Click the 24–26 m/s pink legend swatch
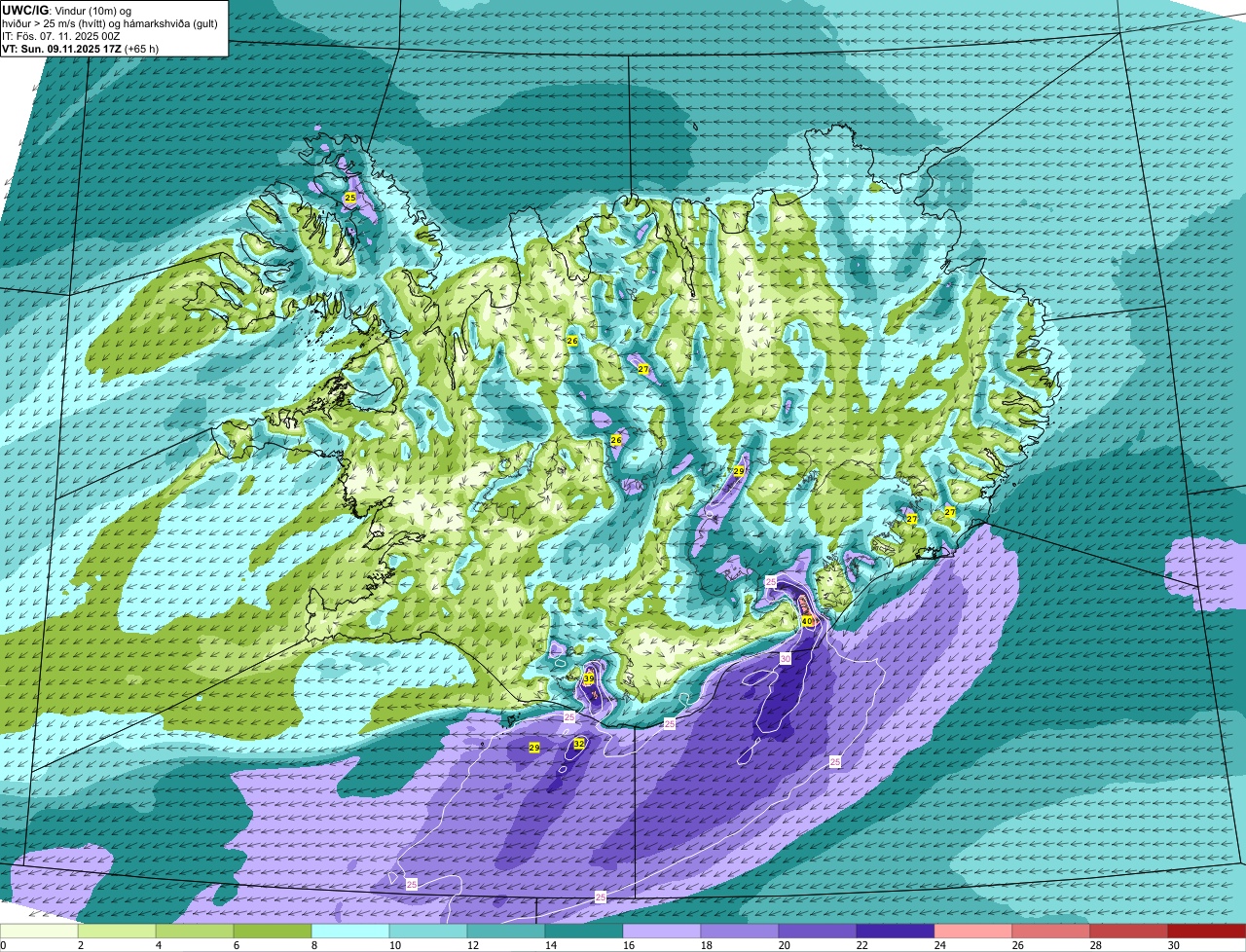1246x952 pixels. [973, 932]
